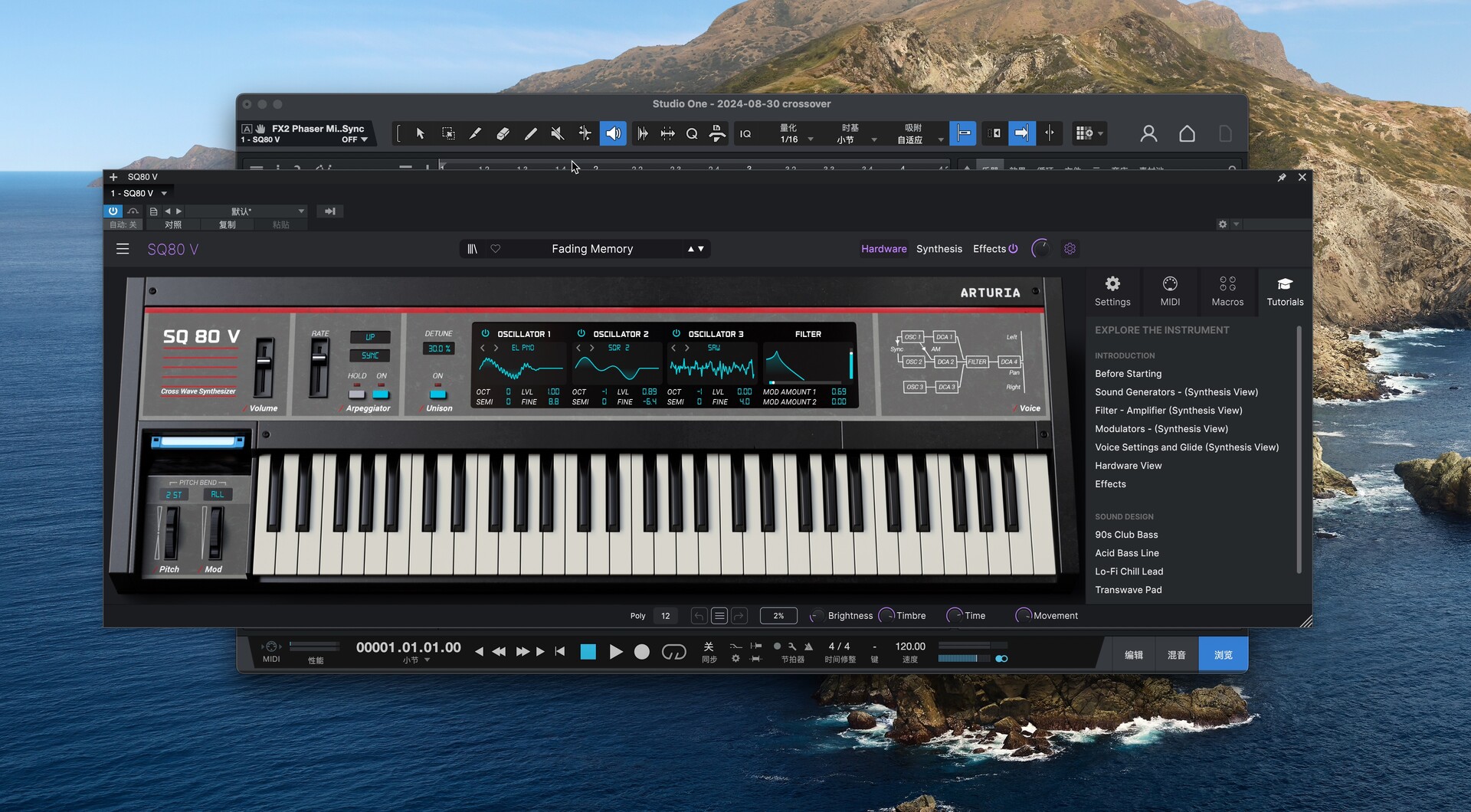Click the plugin redo arrow icon

[x=739, y=616]
